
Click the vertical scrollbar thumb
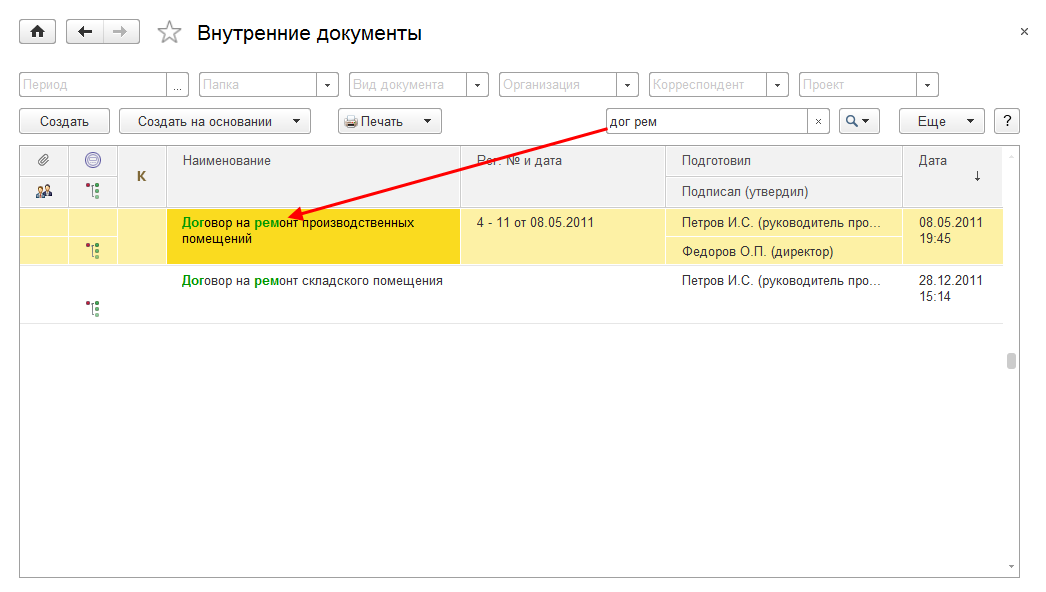pos(1011,361)
